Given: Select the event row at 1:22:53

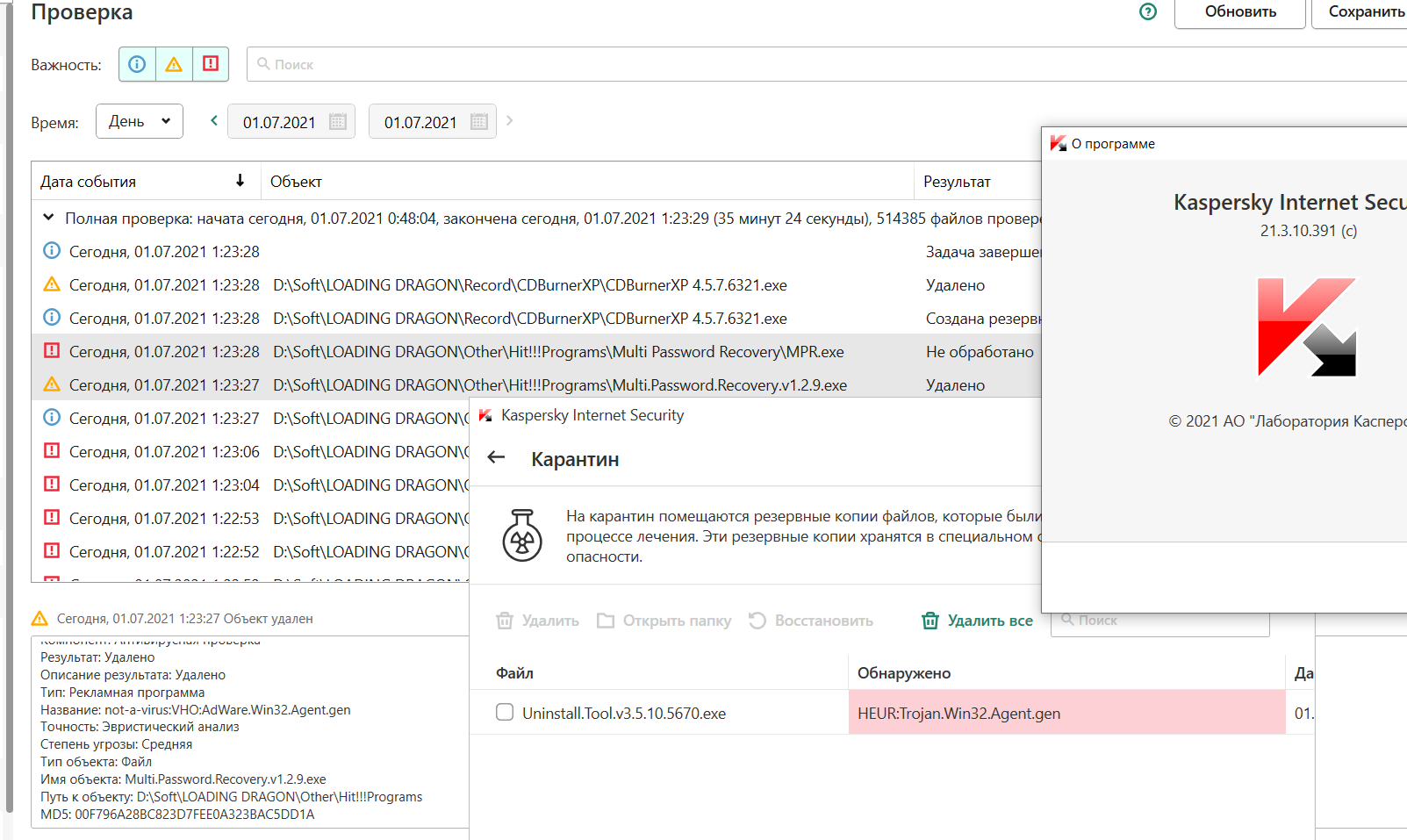Looking at the screenshot, I should point(251,519).
